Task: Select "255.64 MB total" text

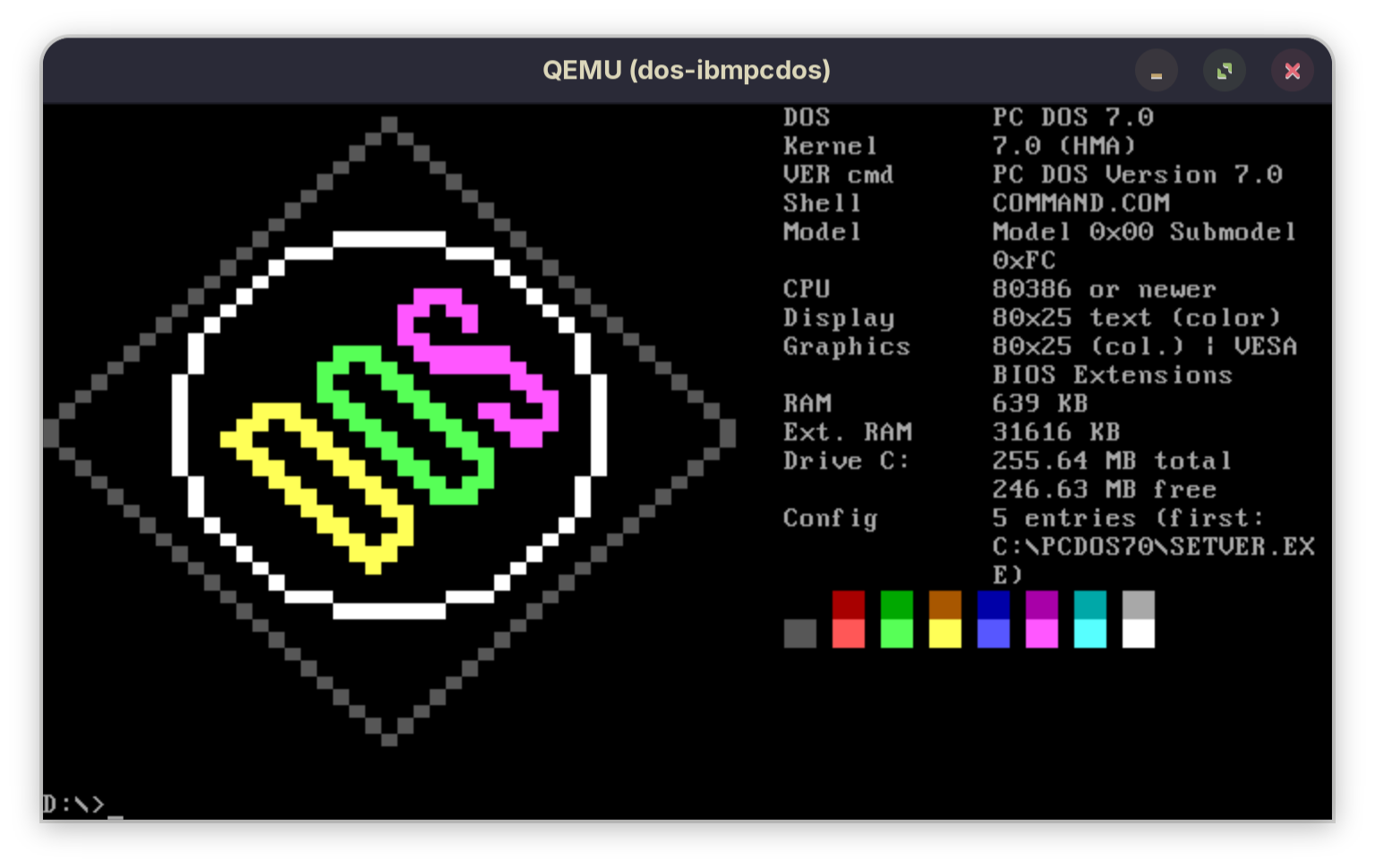Action: coord(1113,461)
